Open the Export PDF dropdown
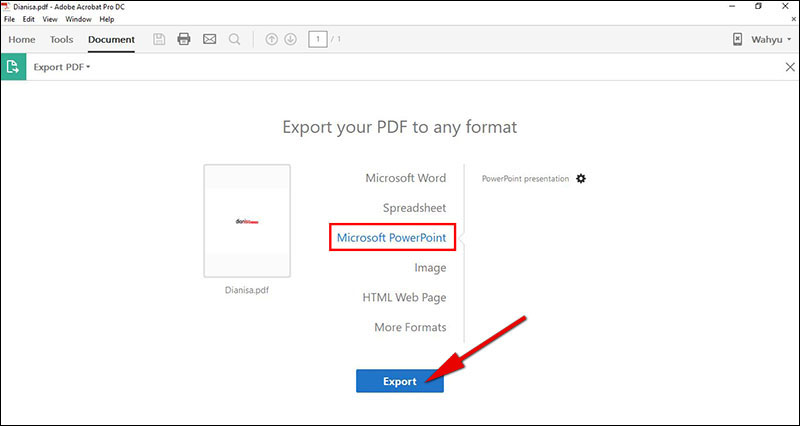800x426 pixels. pos(62,67)
